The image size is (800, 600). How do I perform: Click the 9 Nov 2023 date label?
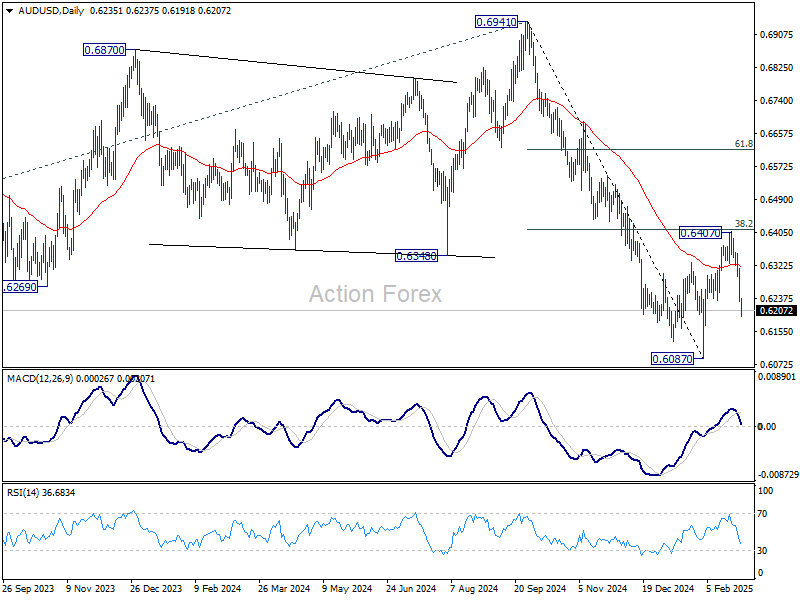click(x=91, y=589)
